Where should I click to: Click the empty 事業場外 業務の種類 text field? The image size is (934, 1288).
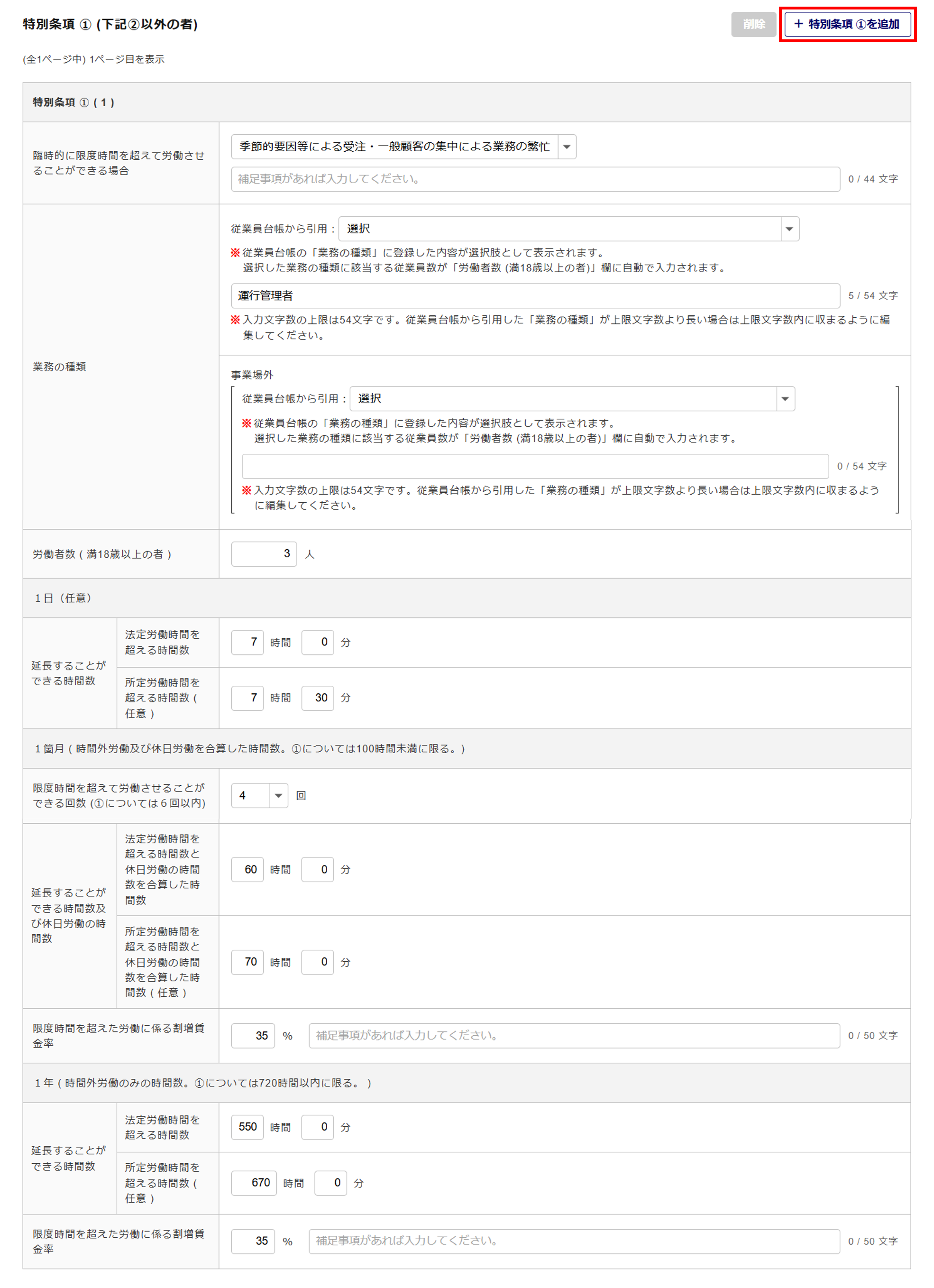[x=535, y=466]
